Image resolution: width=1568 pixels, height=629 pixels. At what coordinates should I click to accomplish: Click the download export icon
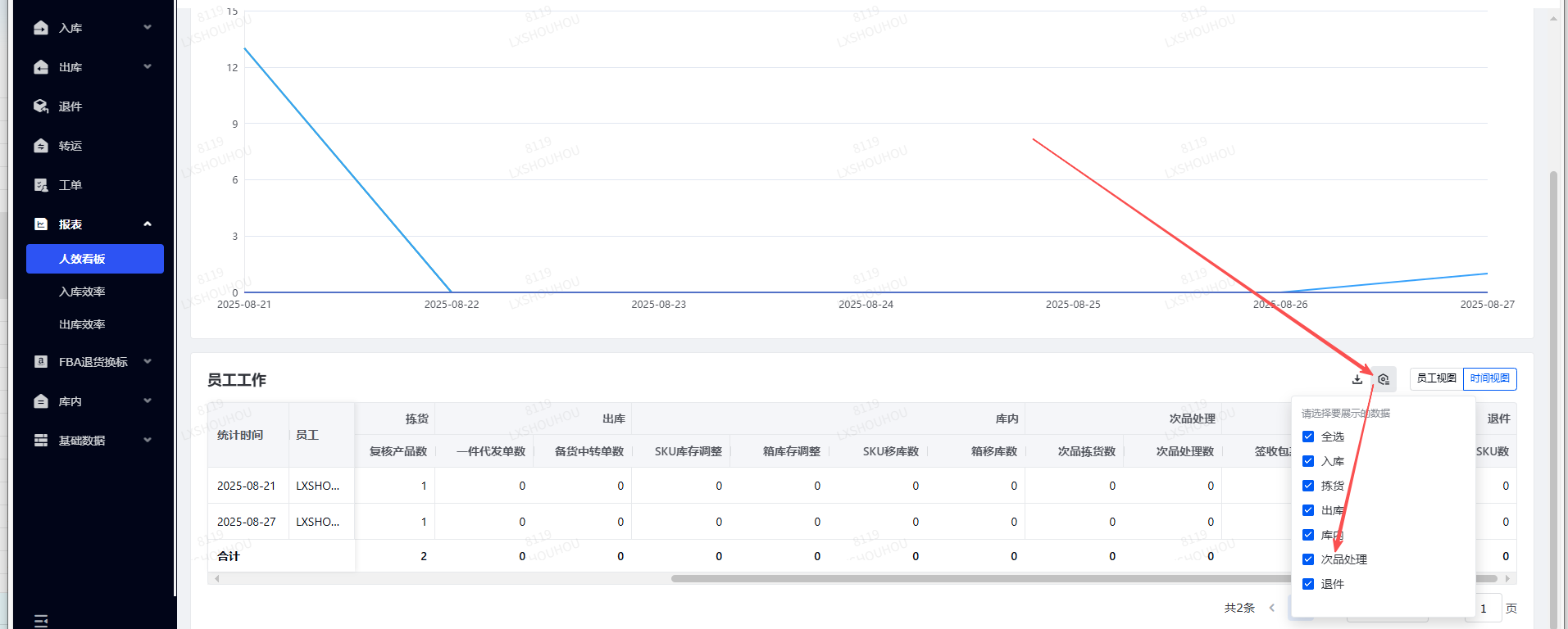point(1357,379)
